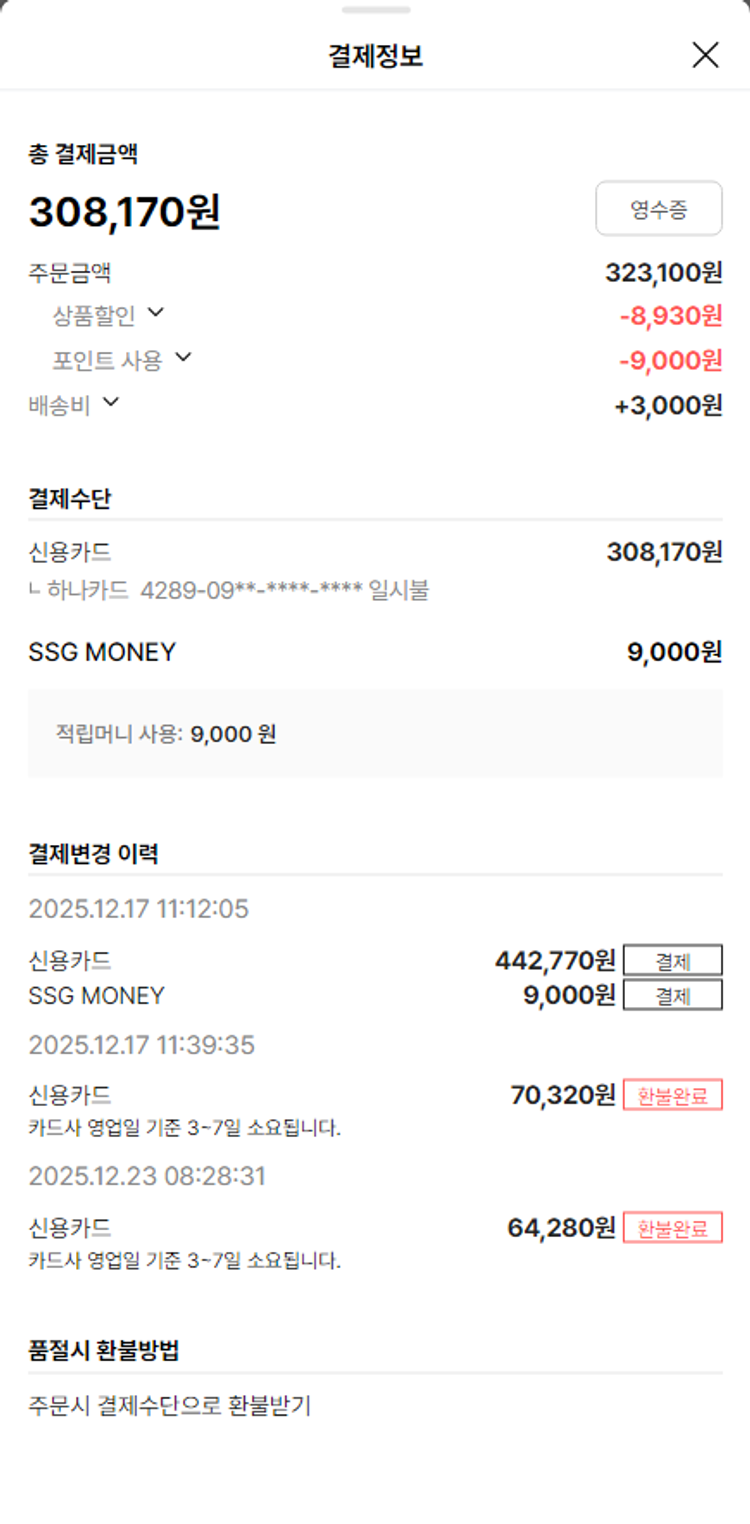The height and width of the screenshot is (1524, 750).
Task: Open the 영수증 receipt
Action: point(658,209)
